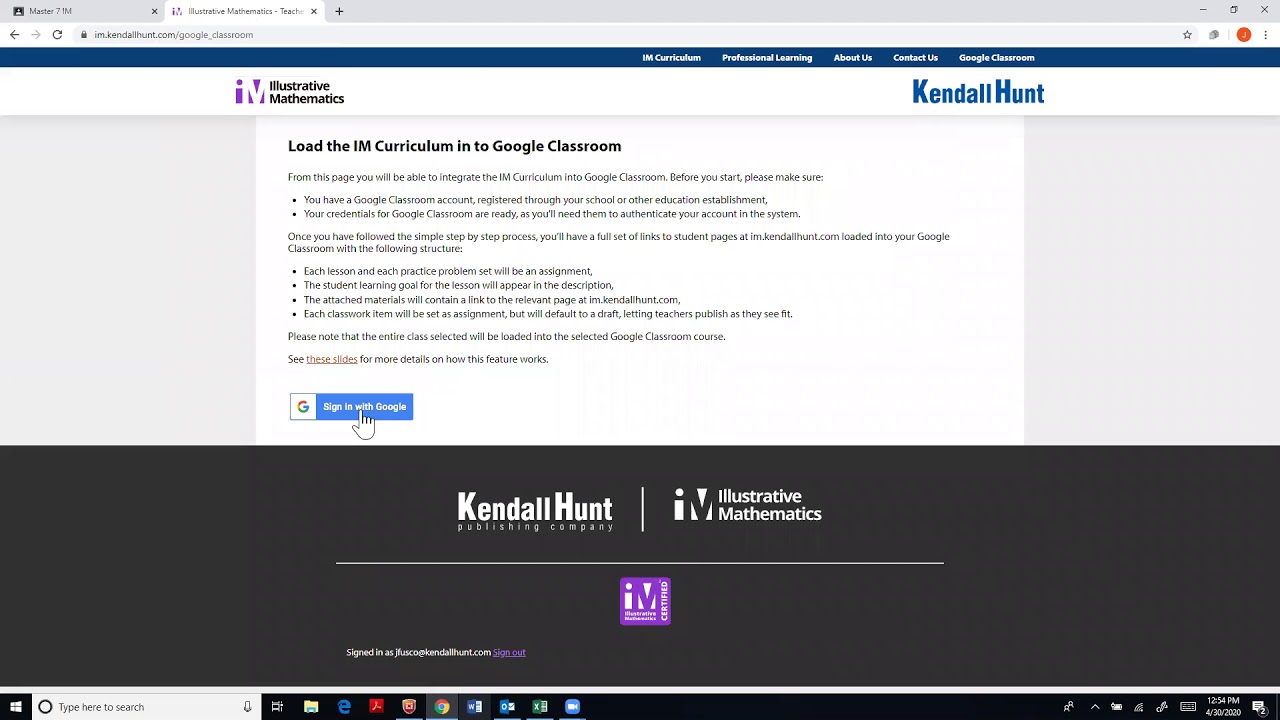Open Task View on the taskbar
This screenshot has height=720, width=1280.
click(277, 707)
